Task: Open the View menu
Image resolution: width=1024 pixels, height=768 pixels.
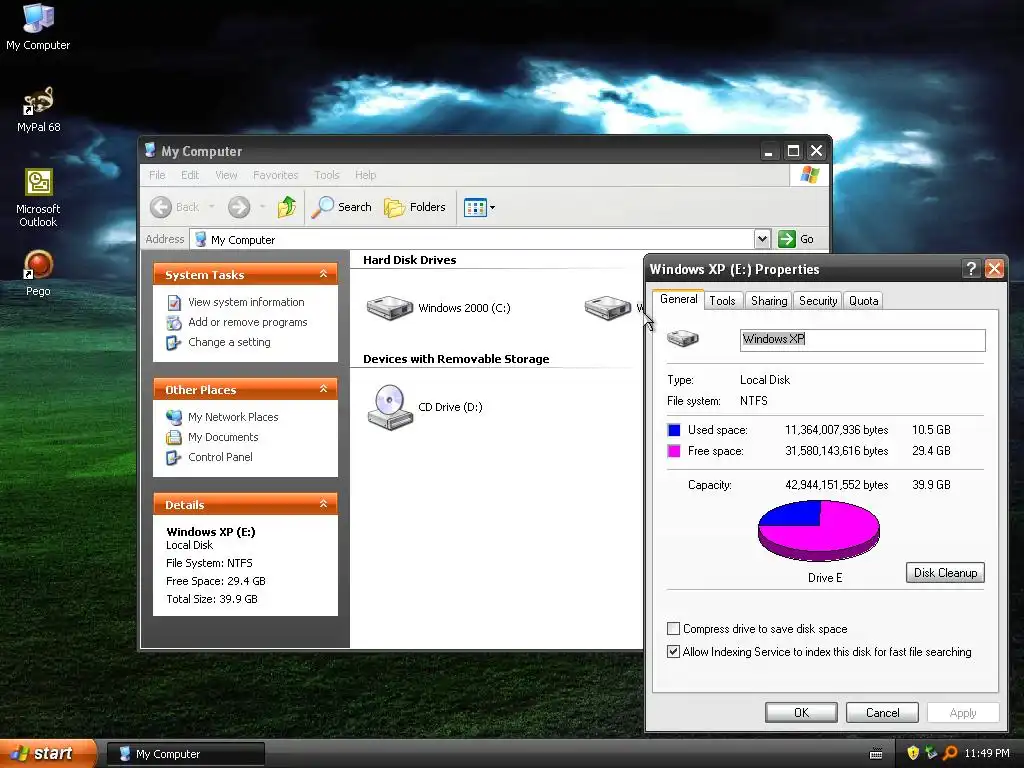Action: click(226, 175)
